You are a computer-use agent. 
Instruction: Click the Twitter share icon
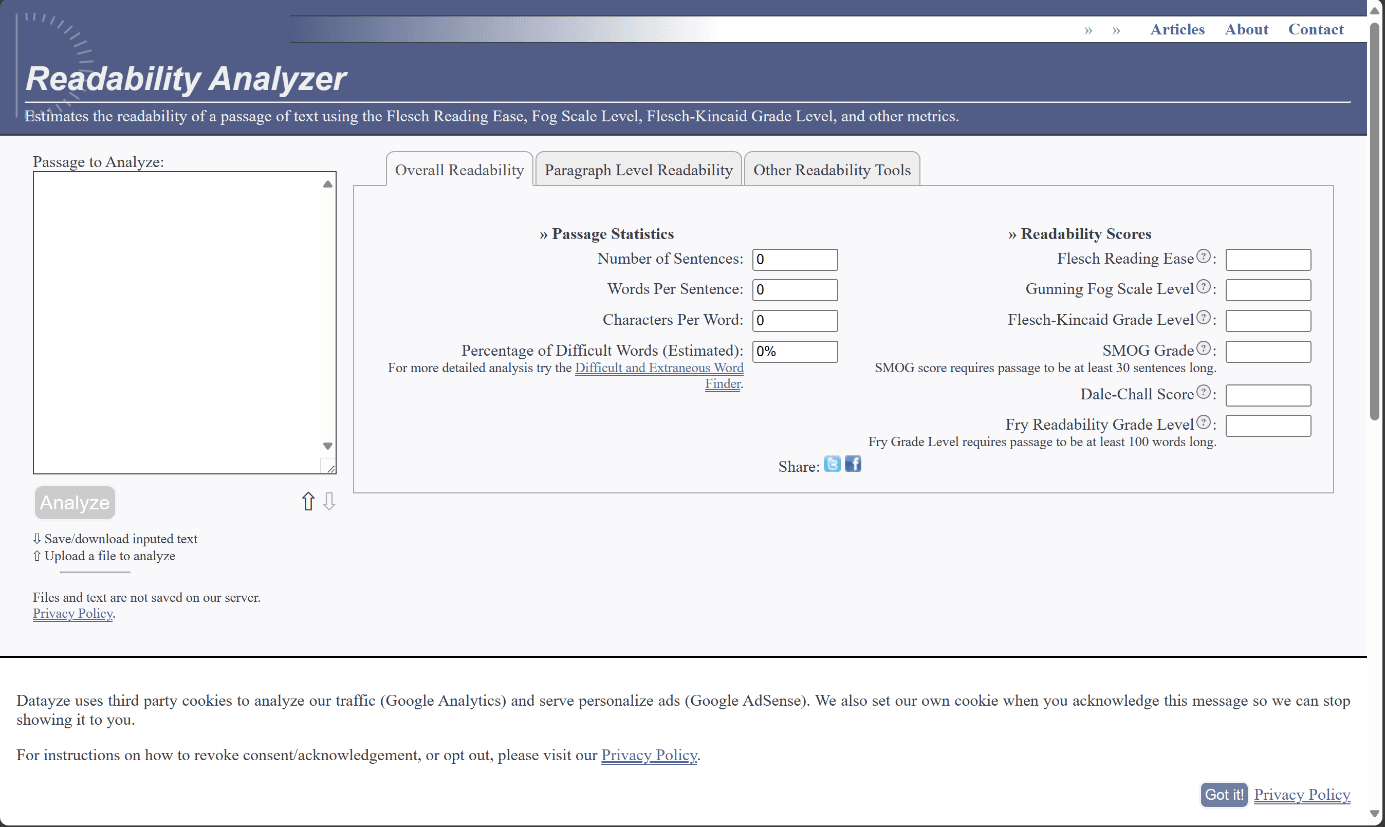coord(832,465)
